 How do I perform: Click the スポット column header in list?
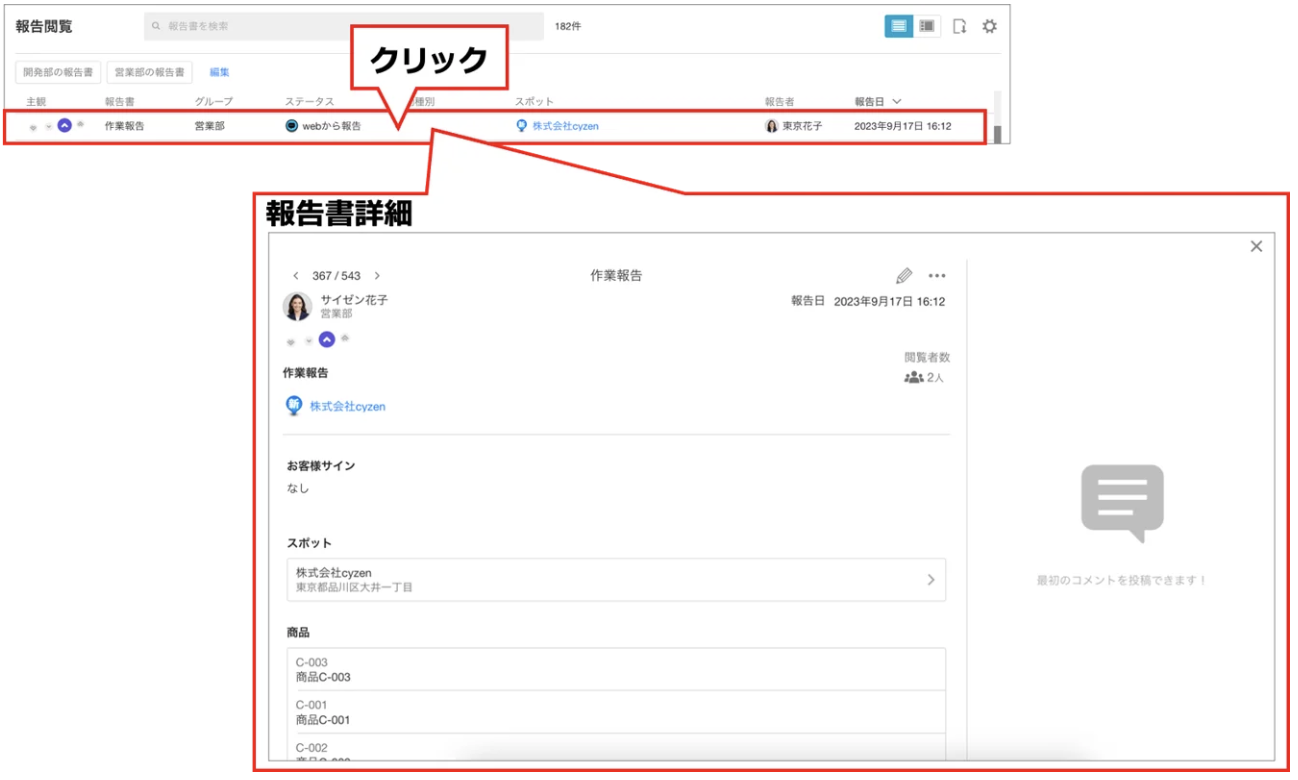pyautogui.click(x=534, y=102)
